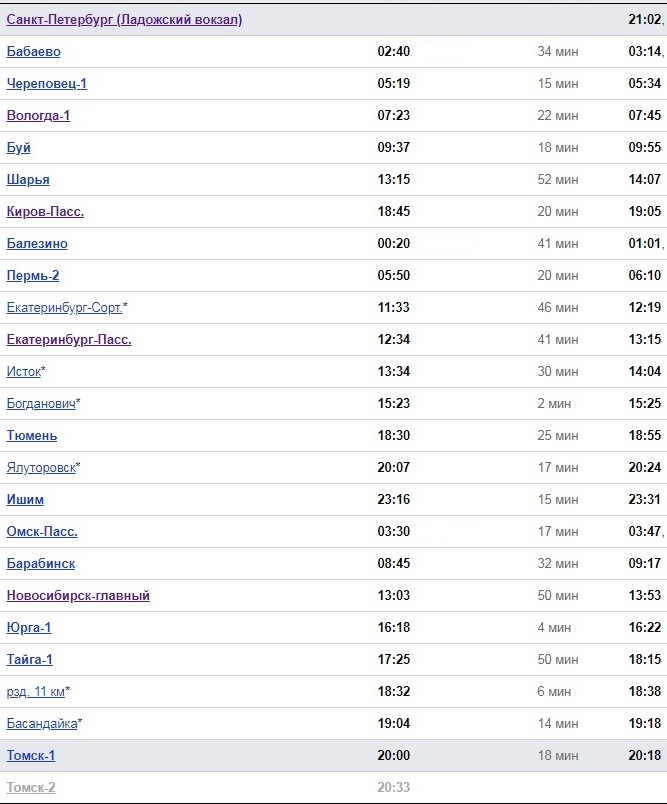
Task: Click the Буй station link
Action: pyautogui.click(x=18, y=148)
